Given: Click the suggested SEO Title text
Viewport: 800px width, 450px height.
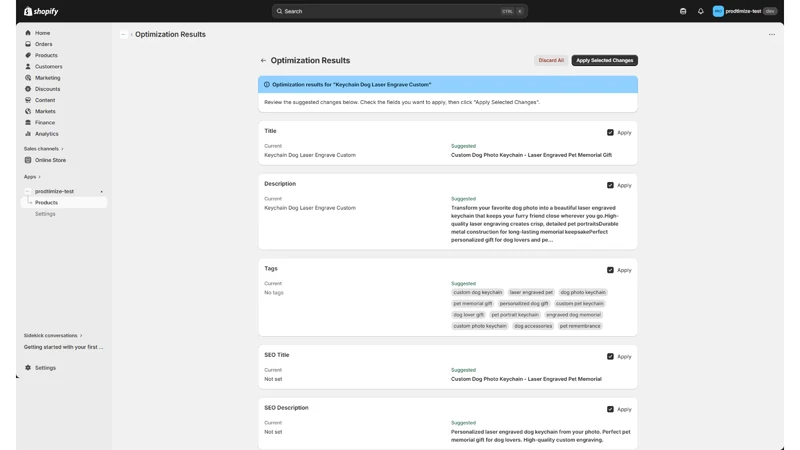Looking at the screenshot, I should tap(526, 379).
